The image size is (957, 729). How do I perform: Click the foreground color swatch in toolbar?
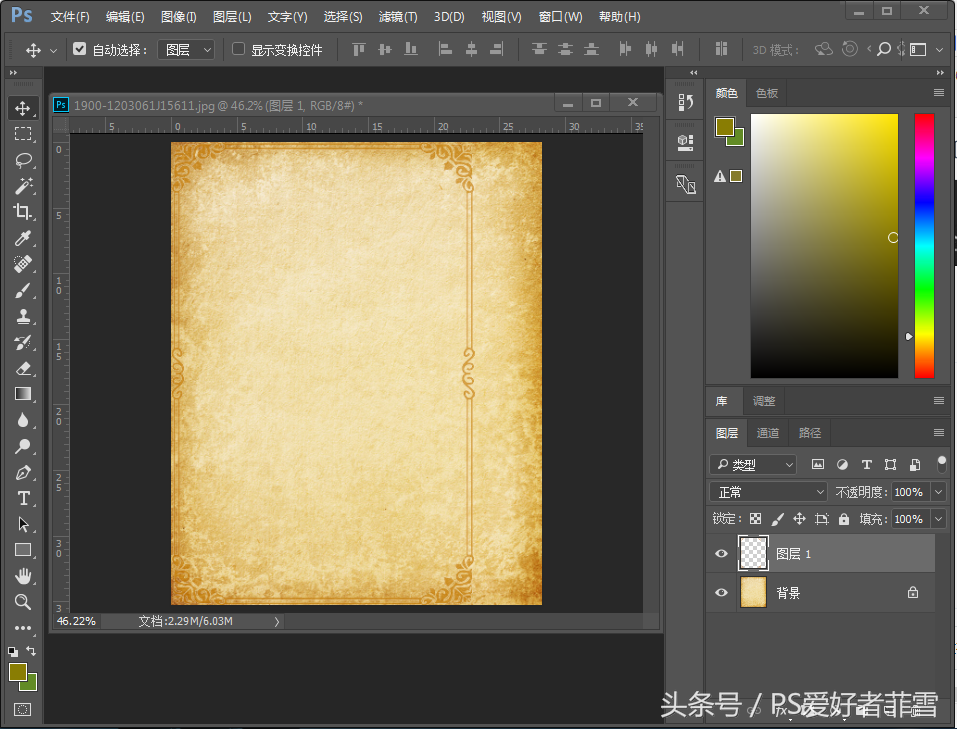[x=18, y=672]
